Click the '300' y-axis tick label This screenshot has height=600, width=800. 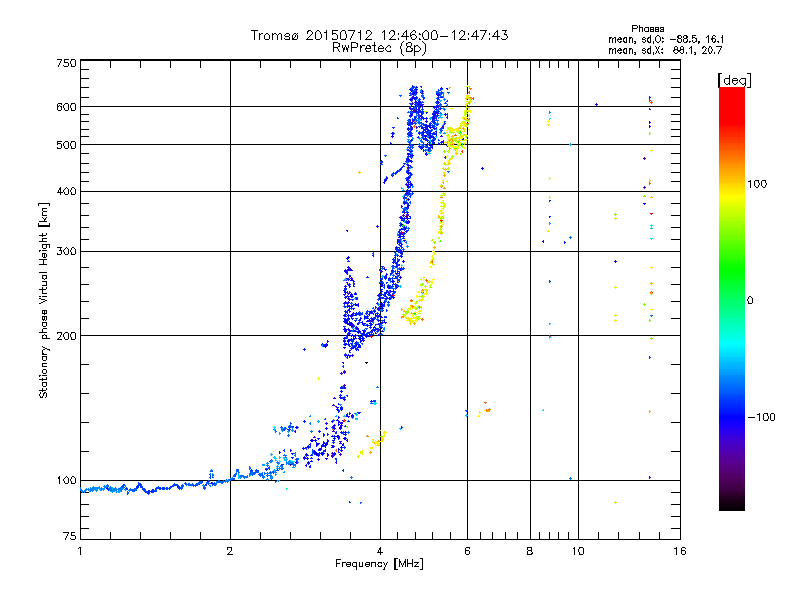click(x=66, y=252)
